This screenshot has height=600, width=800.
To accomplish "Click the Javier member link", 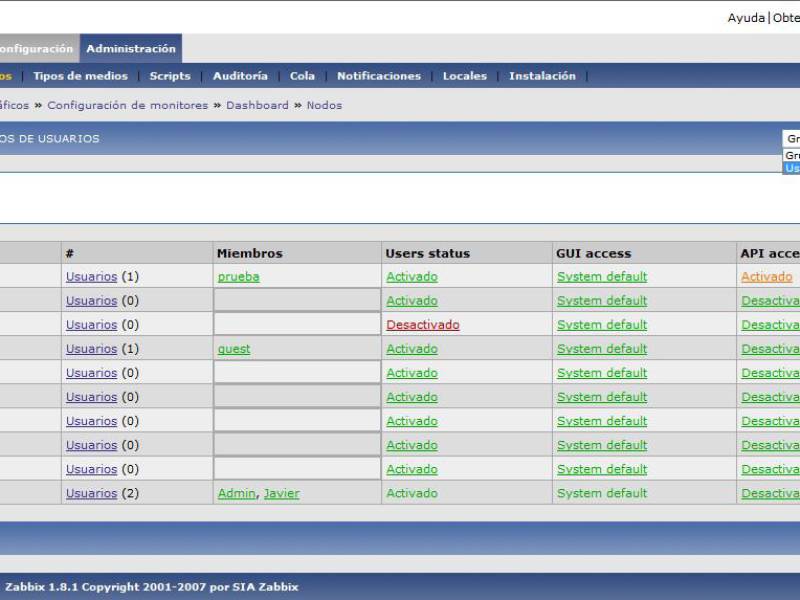I will click(x=281, y=493).
